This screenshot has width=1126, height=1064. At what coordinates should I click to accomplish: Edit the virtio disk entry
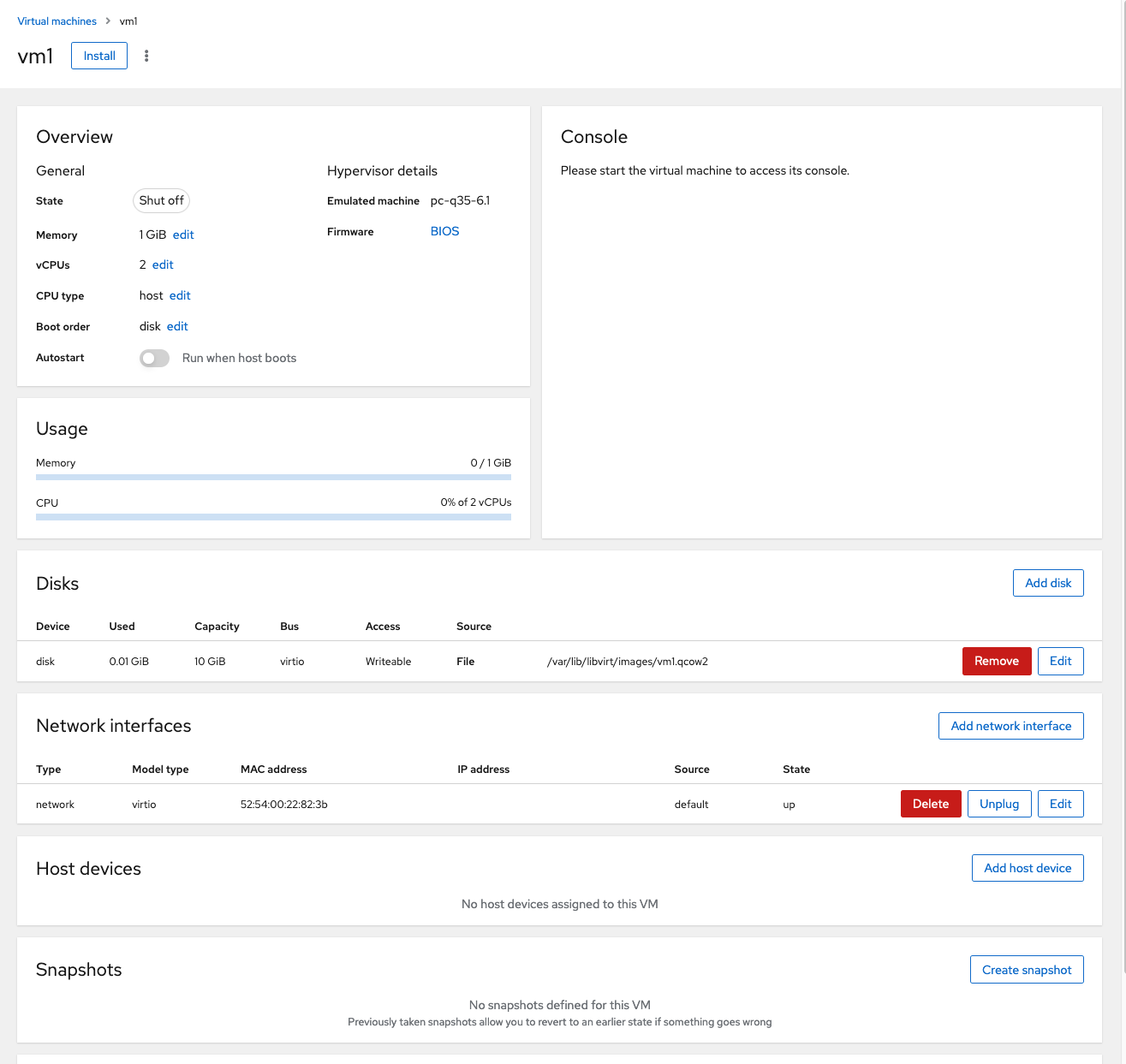pos(1060,661)
